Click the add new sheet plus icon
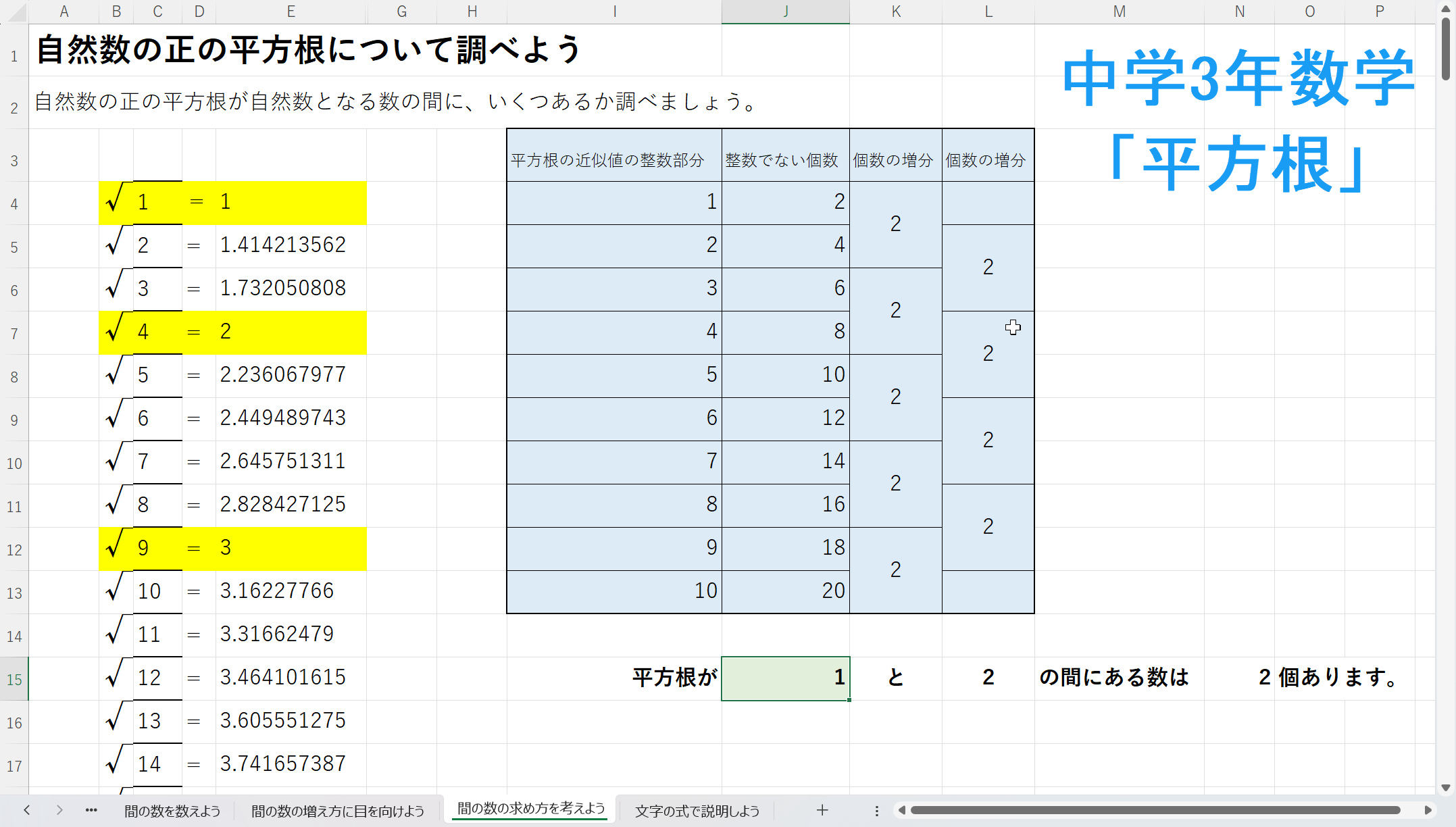Screen dimensions: 1456x827 pos(822,810)
